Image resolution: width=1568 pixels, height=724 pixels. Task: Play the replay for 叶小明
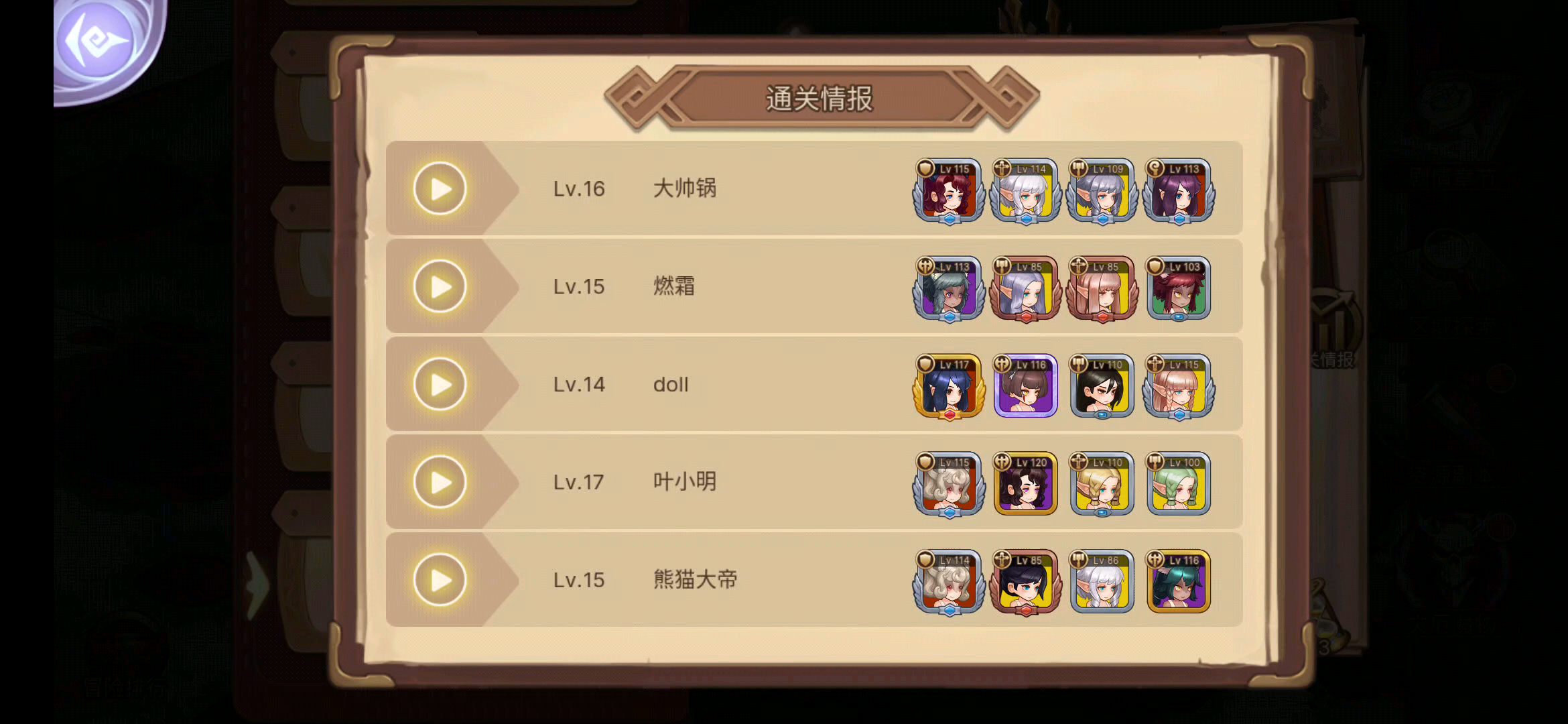[440, 482]
